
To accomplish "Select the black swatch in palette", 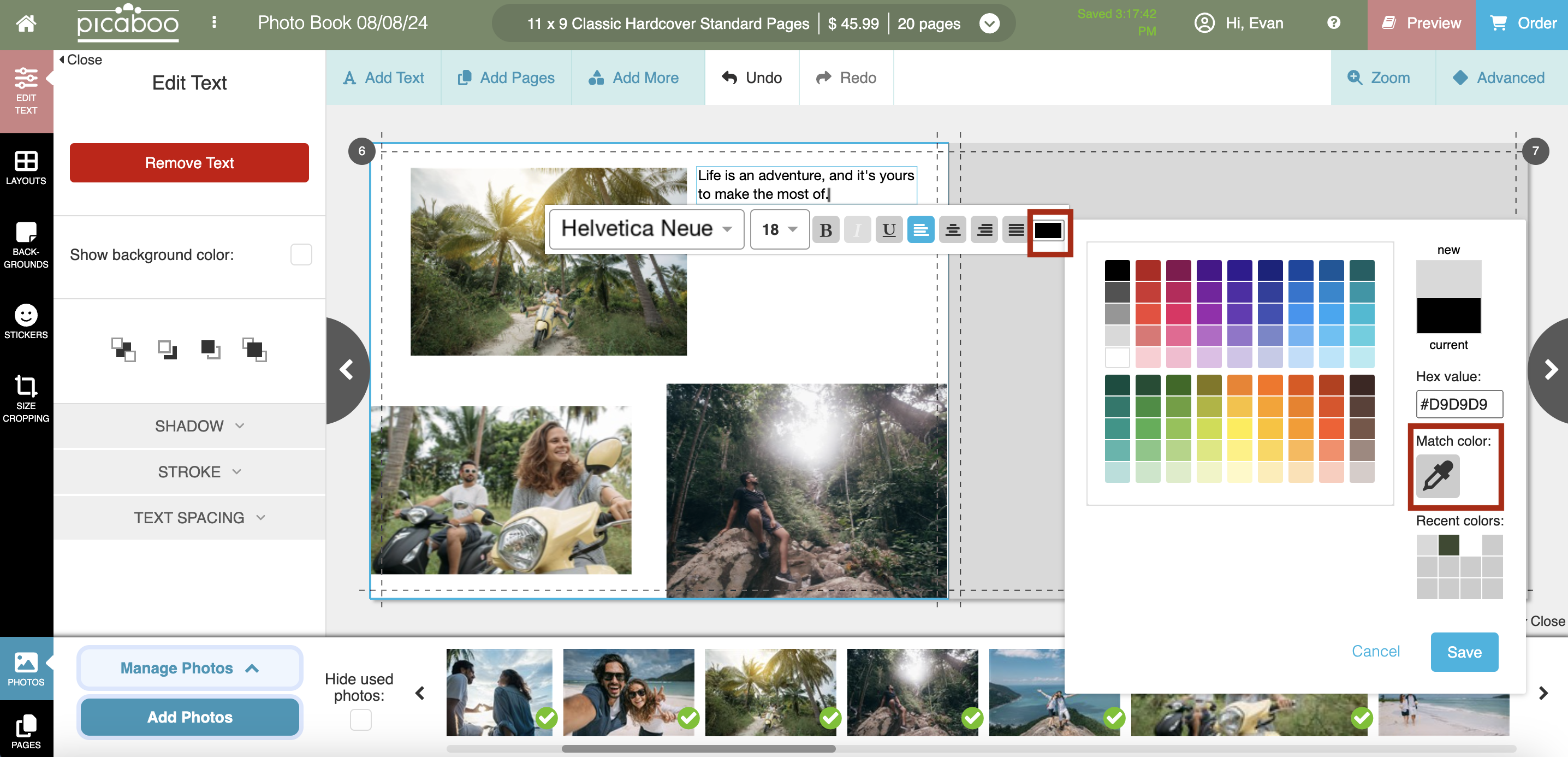I will tap(1117, 270).
